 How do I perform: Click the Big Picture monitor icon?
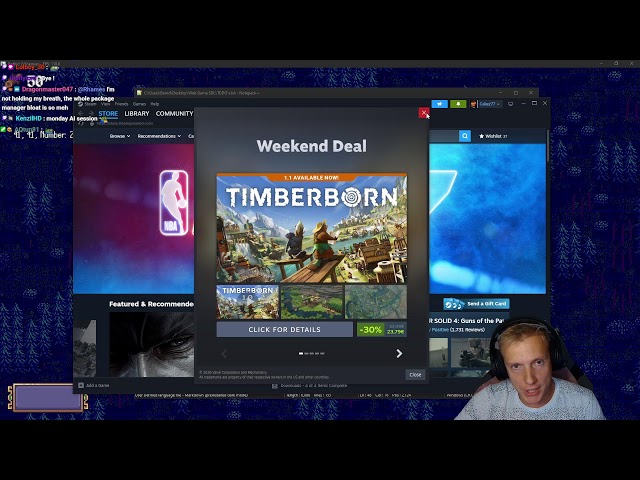pos(510,104)
